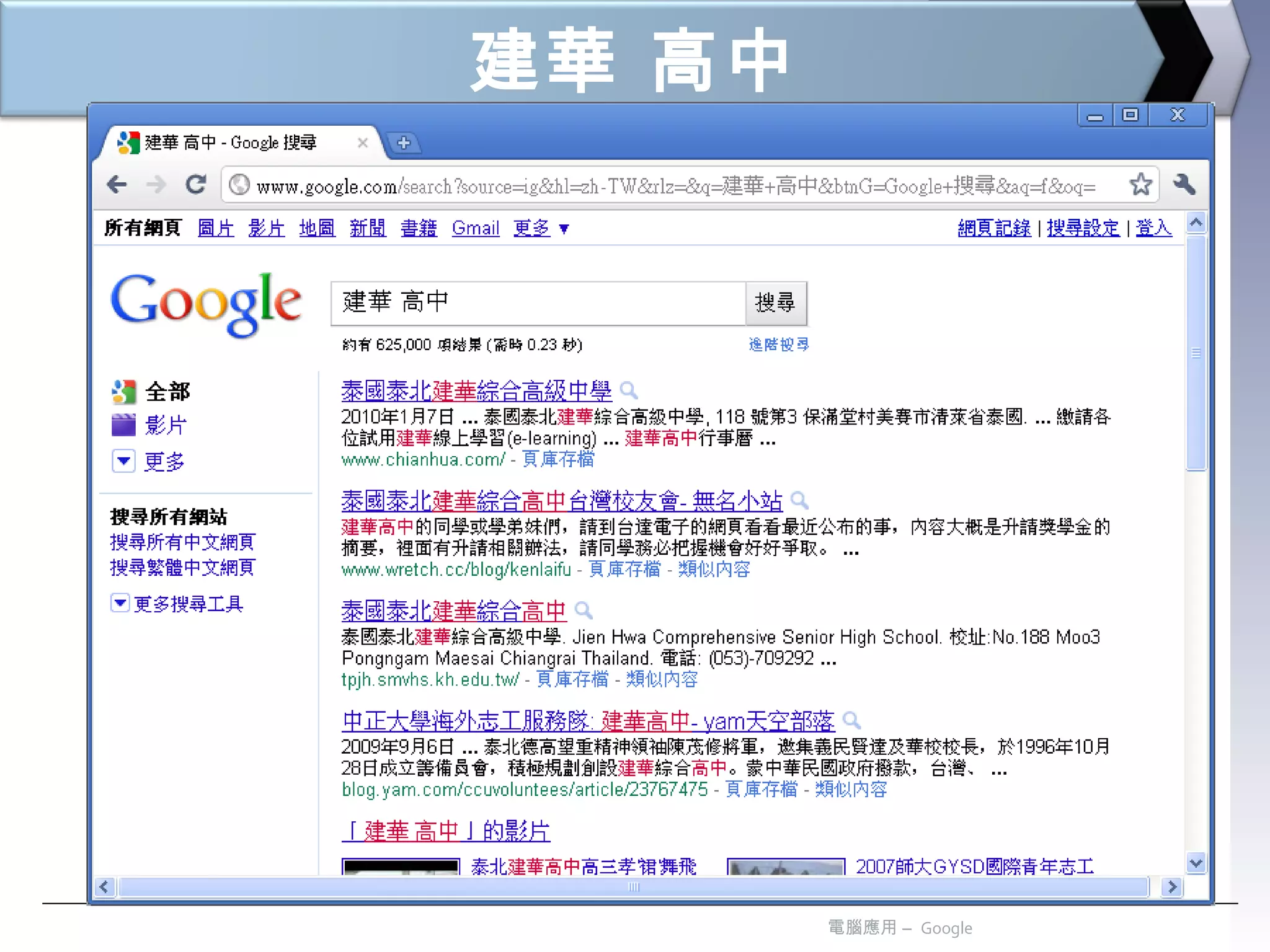The image size is (1270, 952).
Task: Open the 進階搜尋 link
Action: [779, 345]
